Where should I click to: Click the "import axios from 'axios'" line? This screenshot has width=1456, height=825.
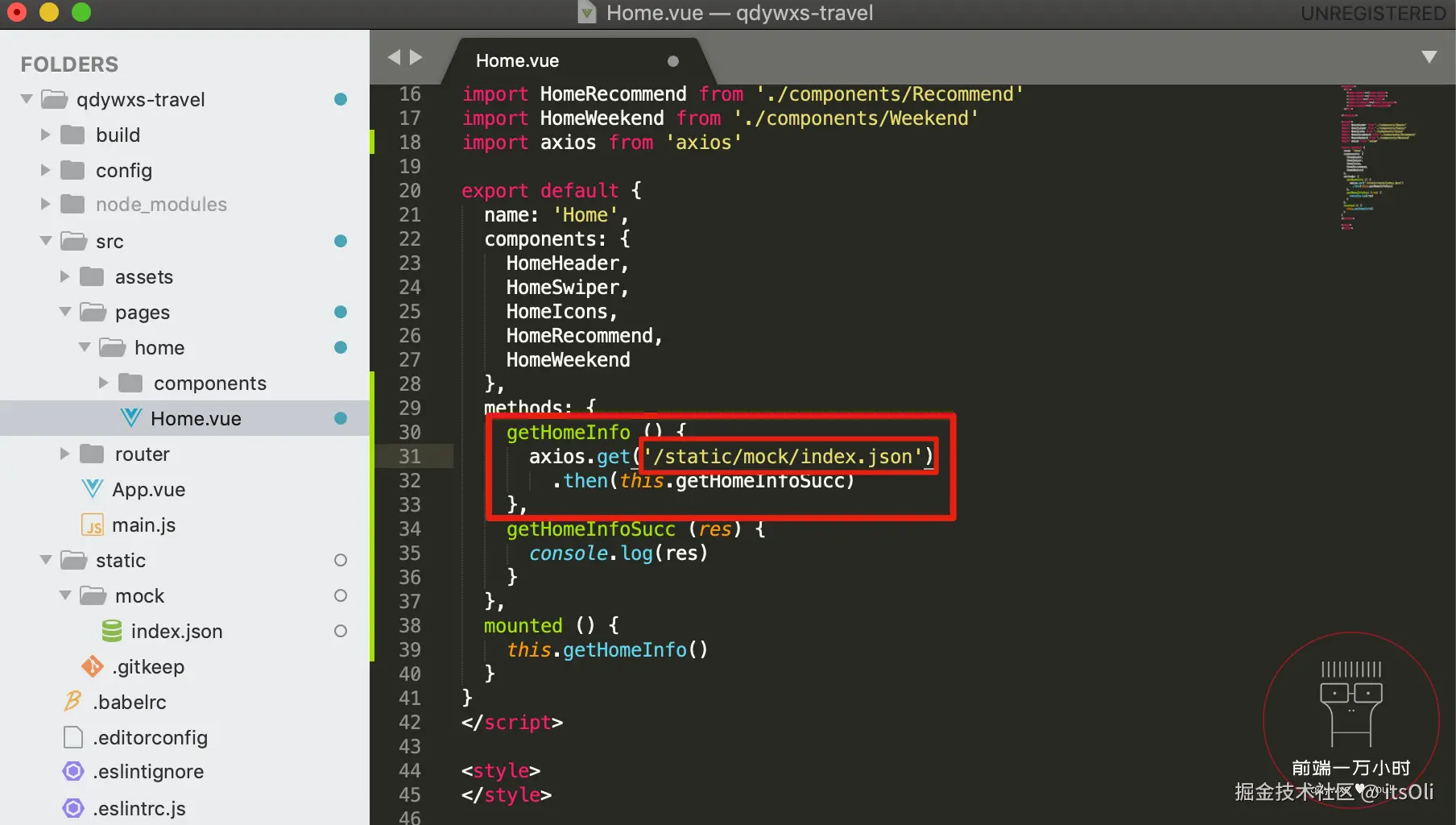pyautogui.click(x=602, y=142)
